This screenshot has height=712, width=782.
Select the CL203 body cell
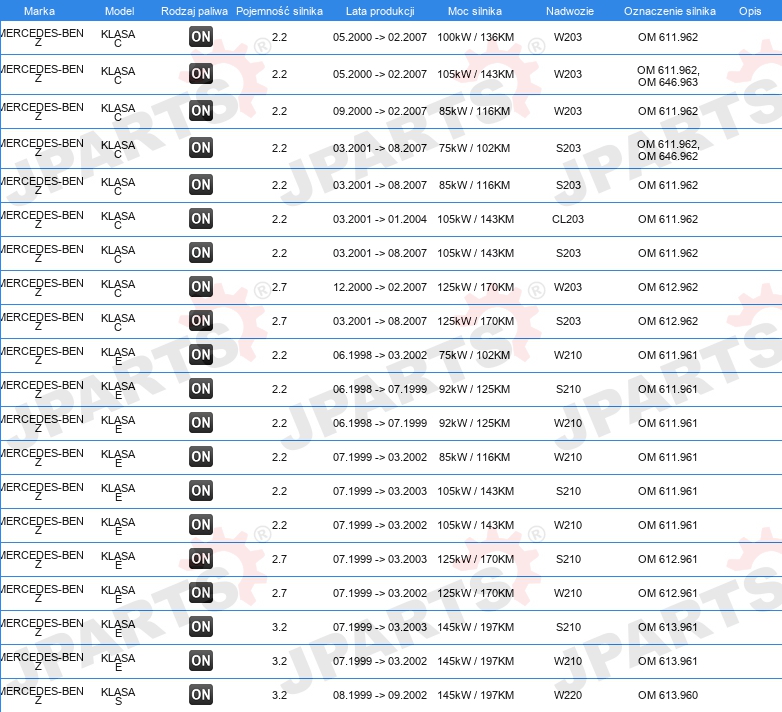point(568,219)
